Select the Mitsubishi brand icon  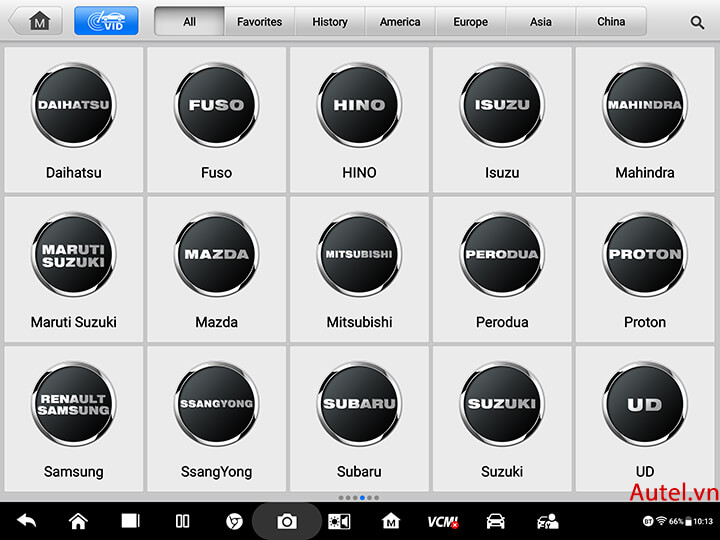[x=359, y=255]
